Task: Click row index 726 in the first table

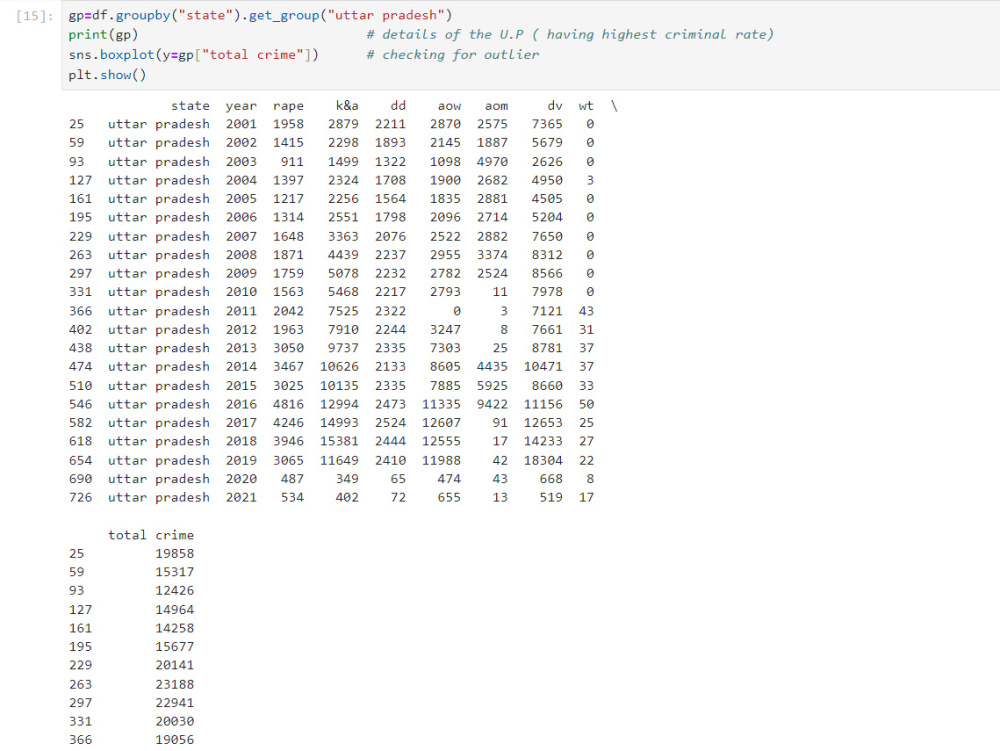Action: [x=80, y=497]
